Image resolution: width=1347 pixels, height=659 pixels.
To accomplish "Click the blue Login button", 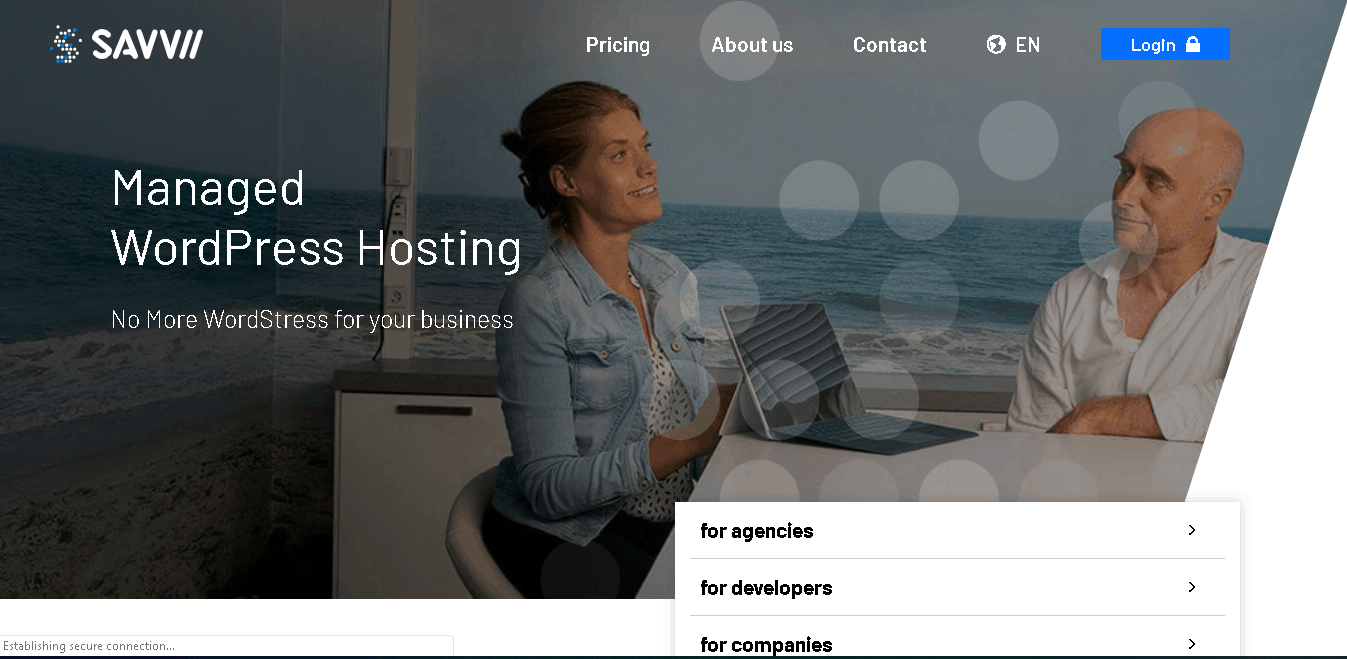I will point(1165,44).
